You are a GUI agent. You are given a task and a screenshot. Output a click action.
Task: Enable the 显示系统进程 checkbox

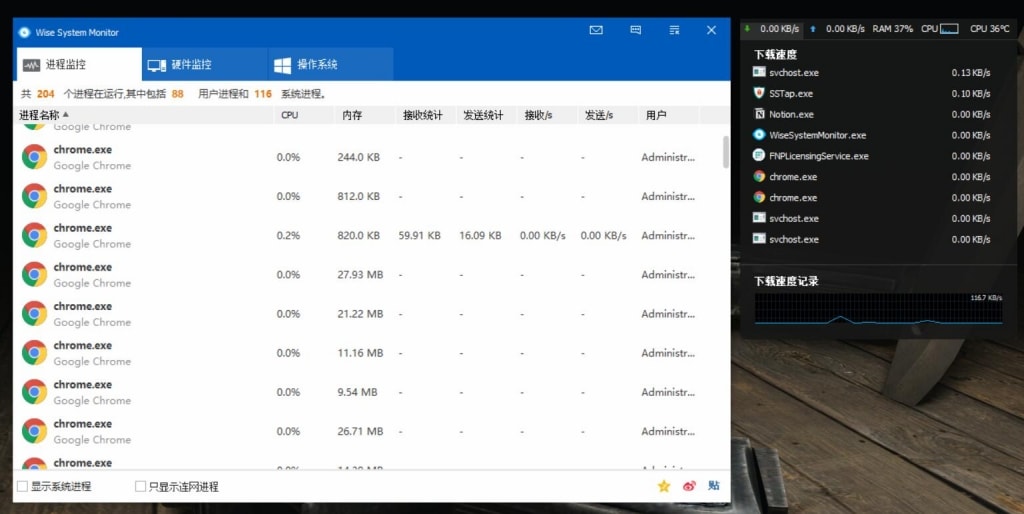pos(22,486)
